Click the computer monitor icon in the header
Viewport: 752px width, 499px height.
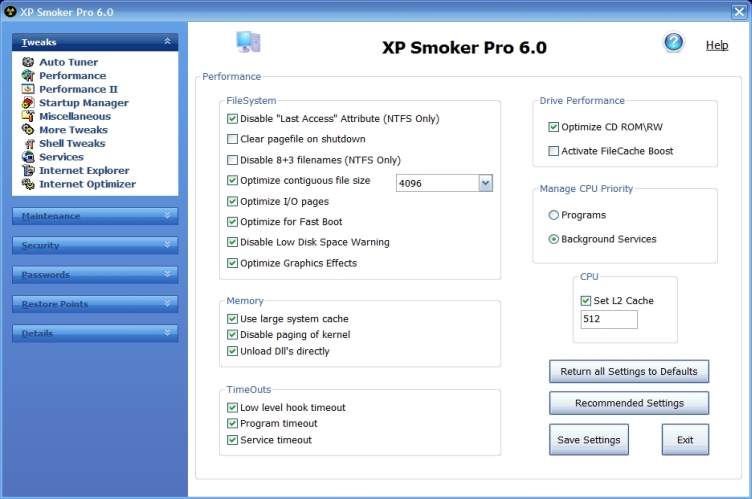coord(248,42)
